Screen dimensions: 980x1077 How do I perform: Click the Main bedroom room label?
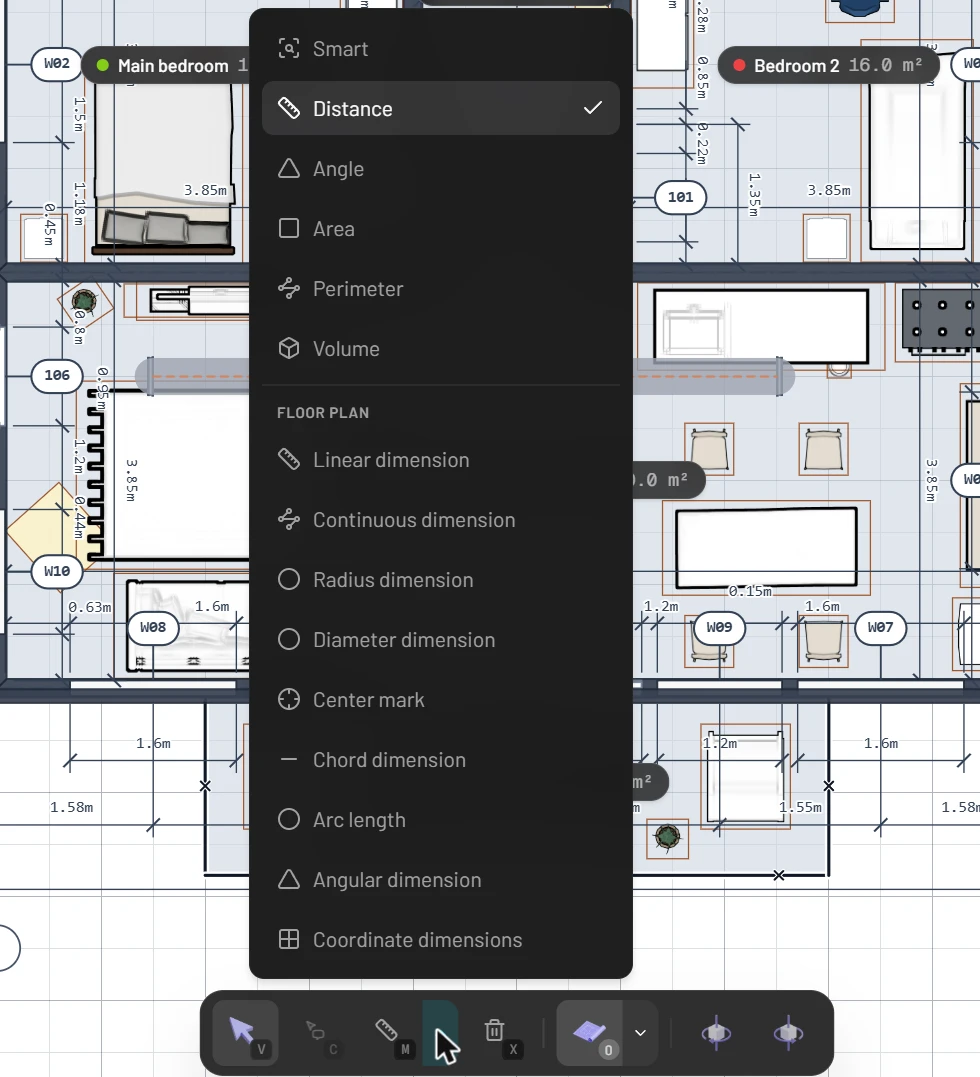(173, 66)
